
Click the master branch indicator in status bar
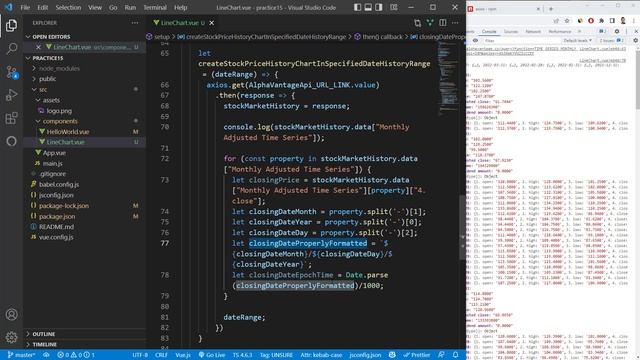(x=22, y=355)
